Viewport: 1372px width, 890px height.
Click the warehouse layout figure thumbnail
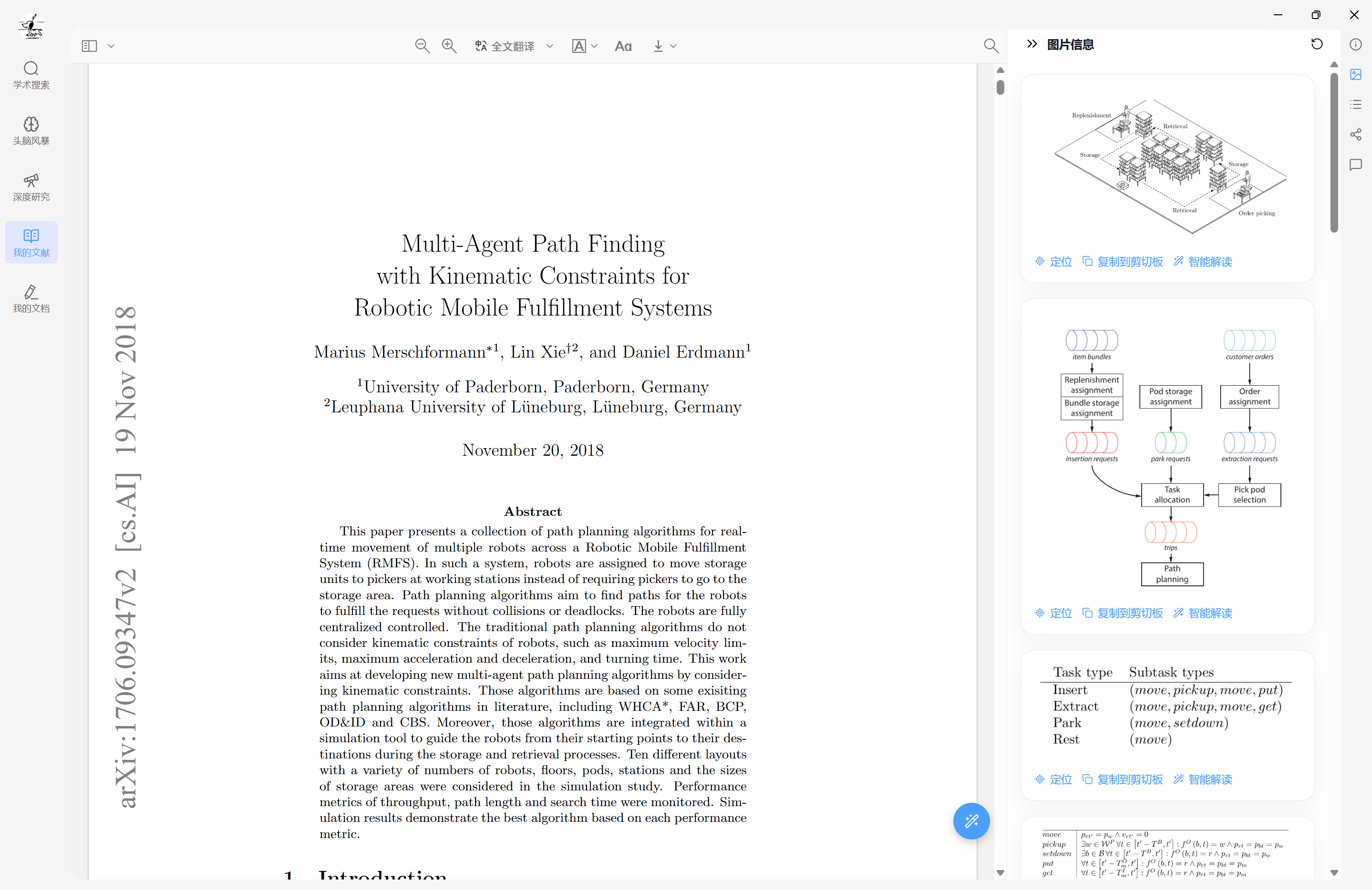1170,165
